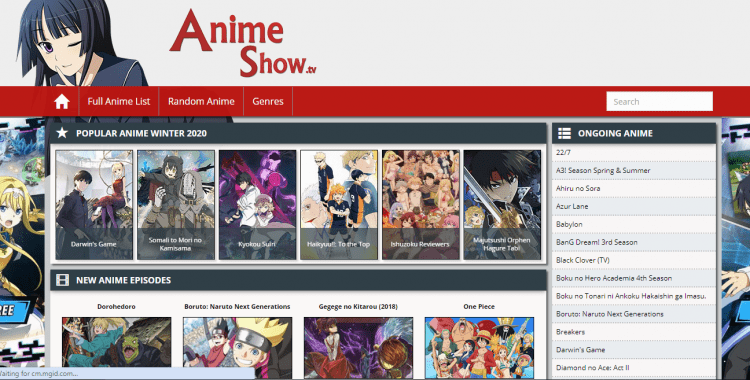The height and width of the screenshot is (380, 750).
Task: Open Kyokou Suiri poster card
Action: coord(257,205)
